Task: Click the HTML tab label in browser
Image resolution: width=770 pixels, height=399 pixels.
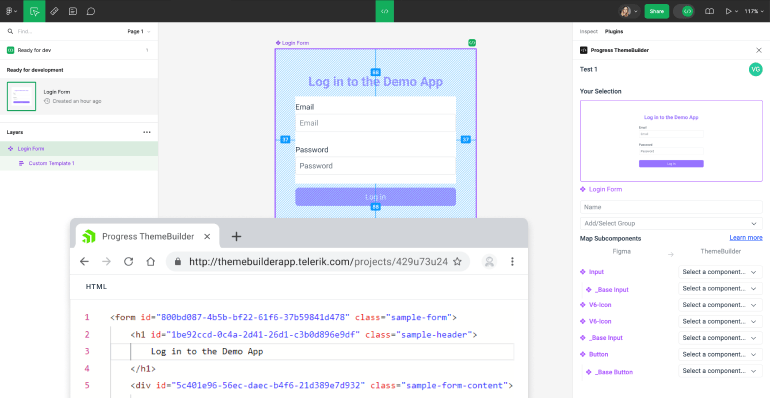Action: click(x=96, y=287)
